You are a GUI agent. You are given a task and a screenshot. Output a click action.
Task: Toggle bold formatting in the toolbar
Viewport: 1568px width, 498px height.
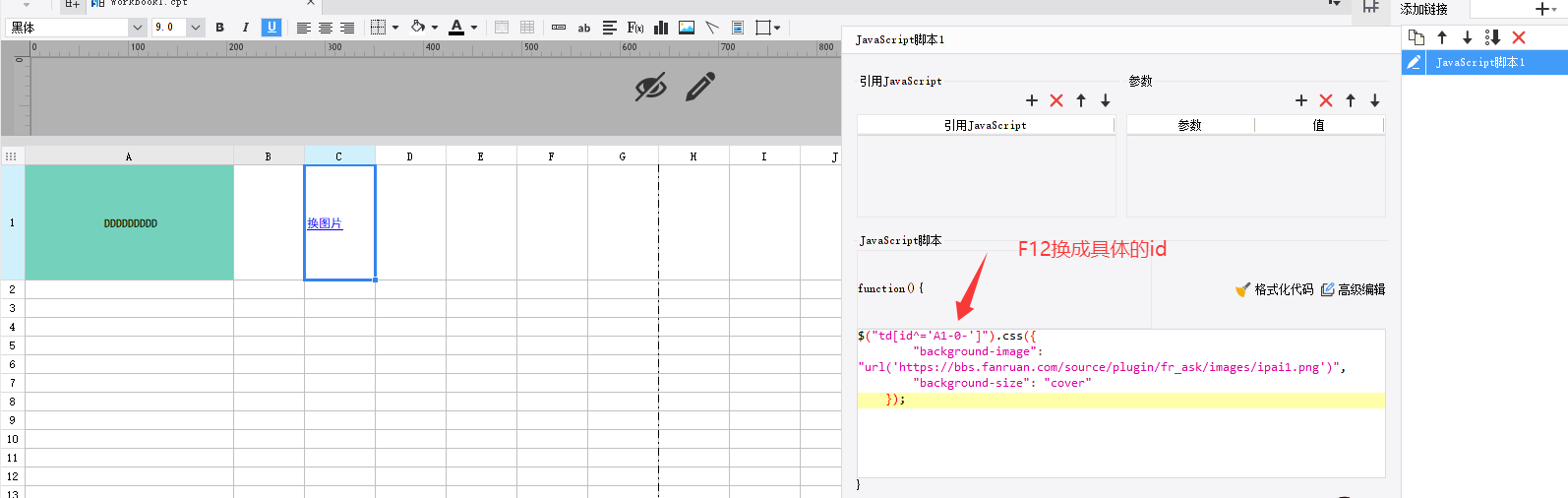[x=219, y=28]
